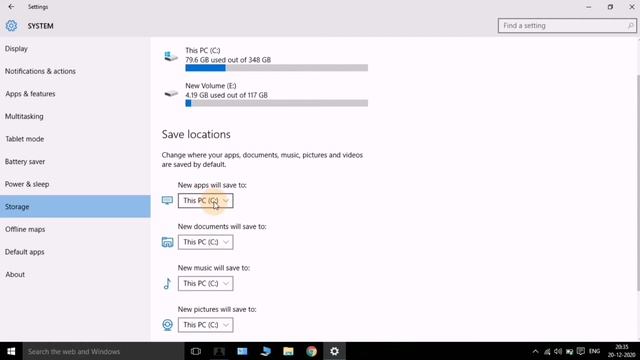The height and width of the screenshot is (360, 640).
Task: Click the search magnifier in Find a setting
Action: coord(630,26)
